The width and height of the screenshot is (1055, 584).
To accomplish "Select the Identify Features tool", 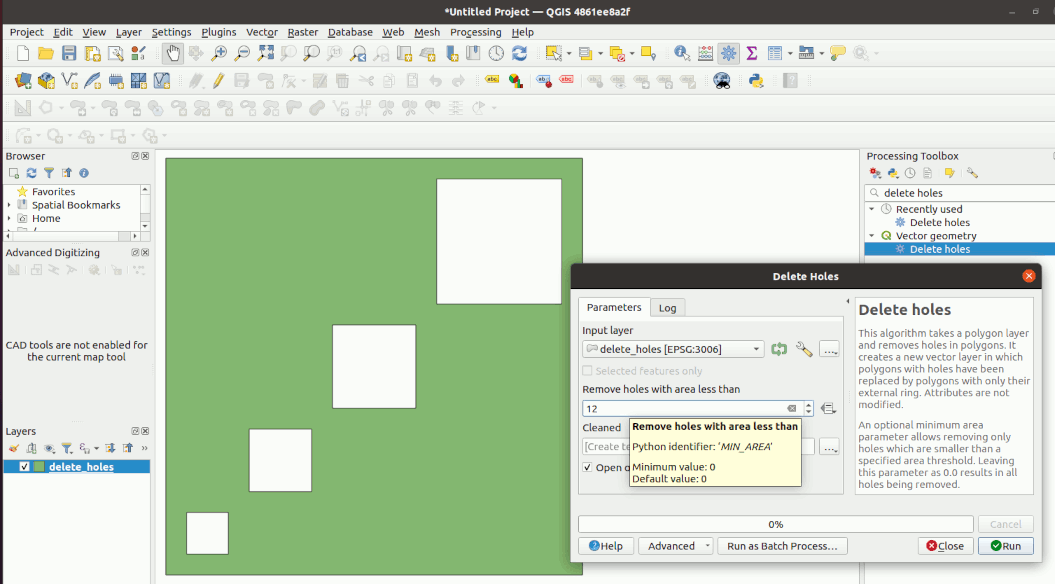I will 682,53.
